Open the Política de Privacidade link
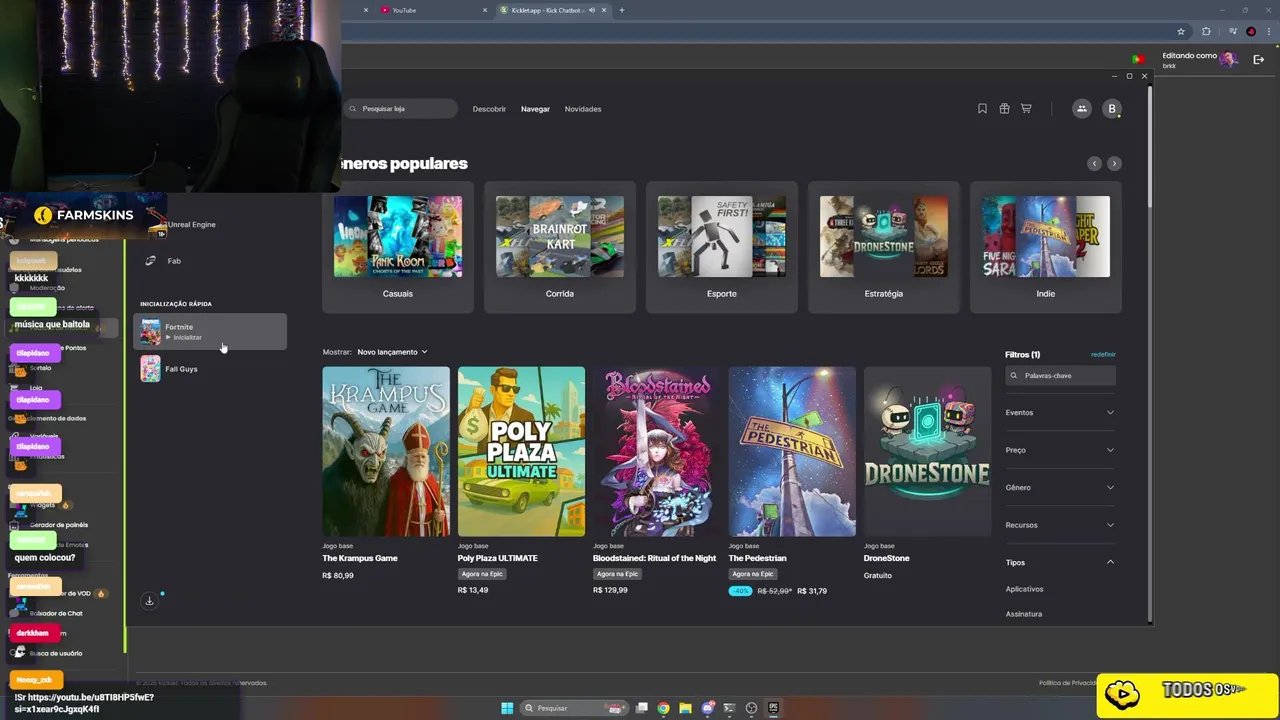The image size is (1280, 720). (1068, 683)
